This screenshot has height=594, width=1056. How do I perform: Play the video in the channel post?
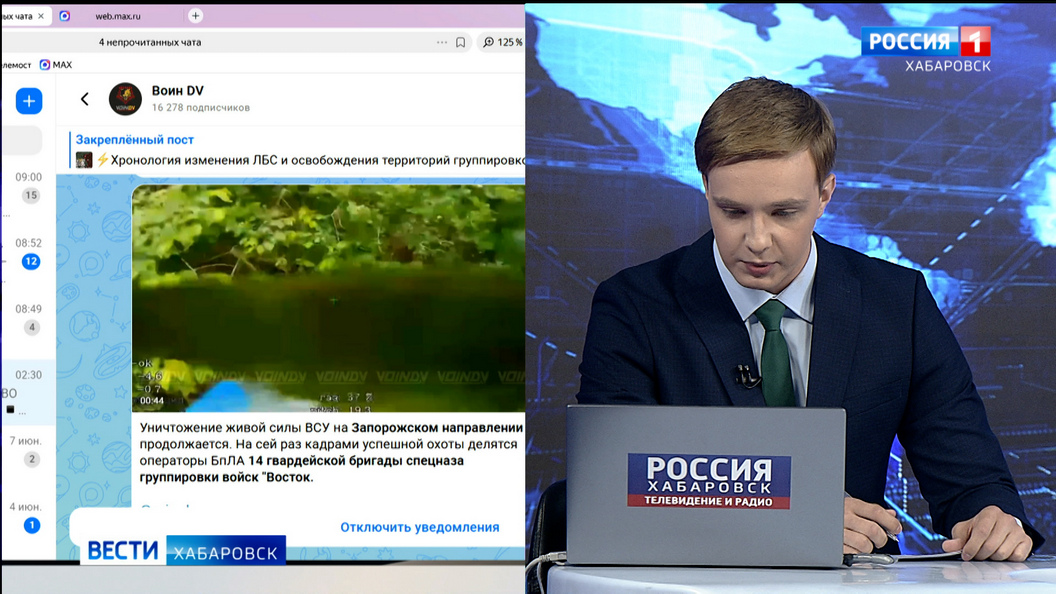pos(329,298)
